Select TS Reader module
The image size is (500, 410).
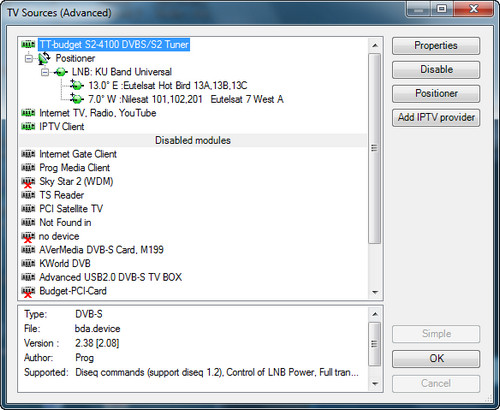pyautogui.click(x=62, y=195)
